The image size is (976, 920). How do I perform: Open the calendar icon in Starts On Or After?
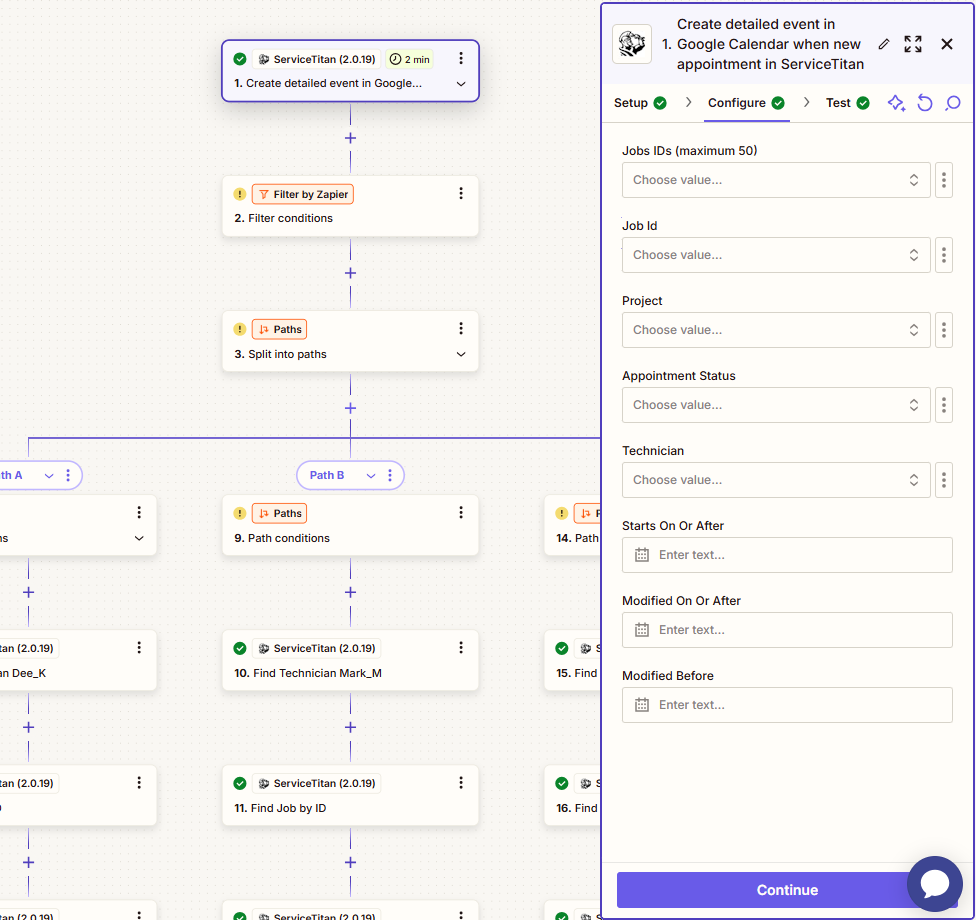[x=642, y=555]
